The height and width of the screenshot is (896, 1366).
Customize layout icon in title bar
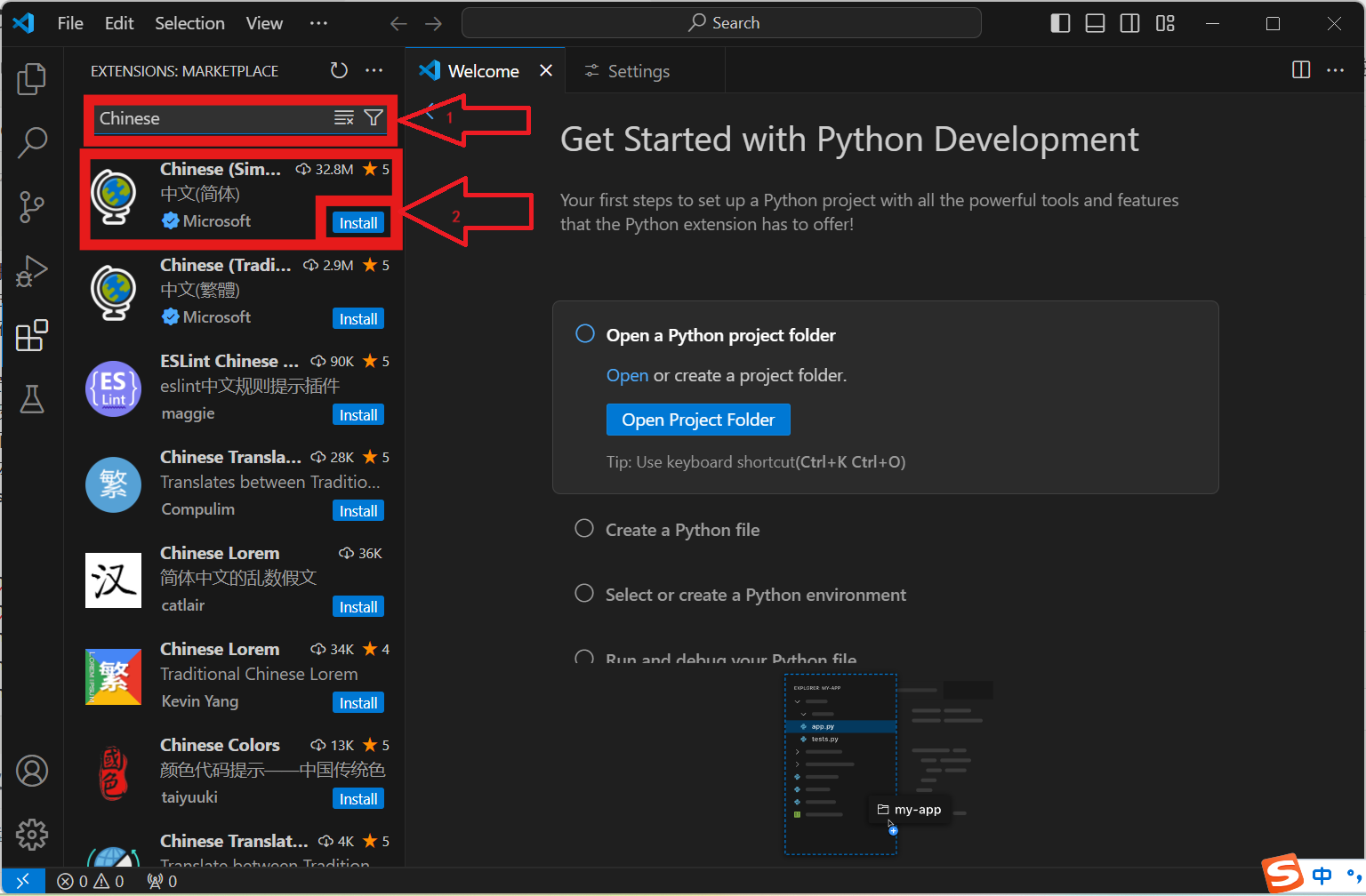[x=1165, y=23]
